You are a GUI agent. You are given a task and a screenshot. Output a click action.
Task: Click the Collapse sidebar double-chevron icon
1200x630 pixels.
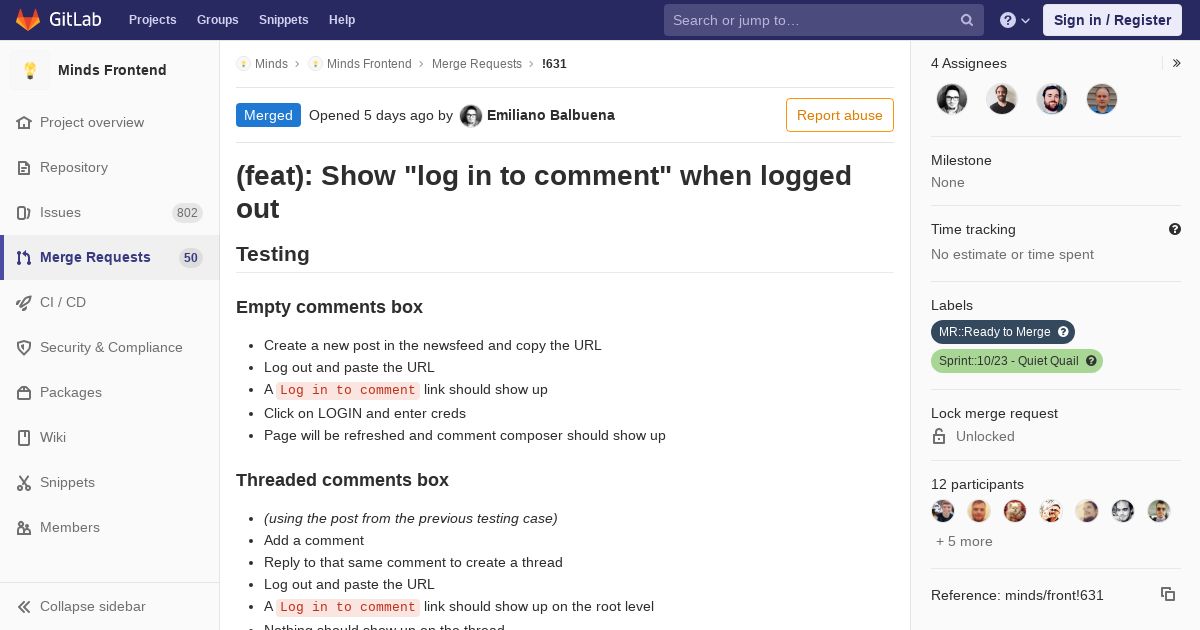[x=24, y=606]
